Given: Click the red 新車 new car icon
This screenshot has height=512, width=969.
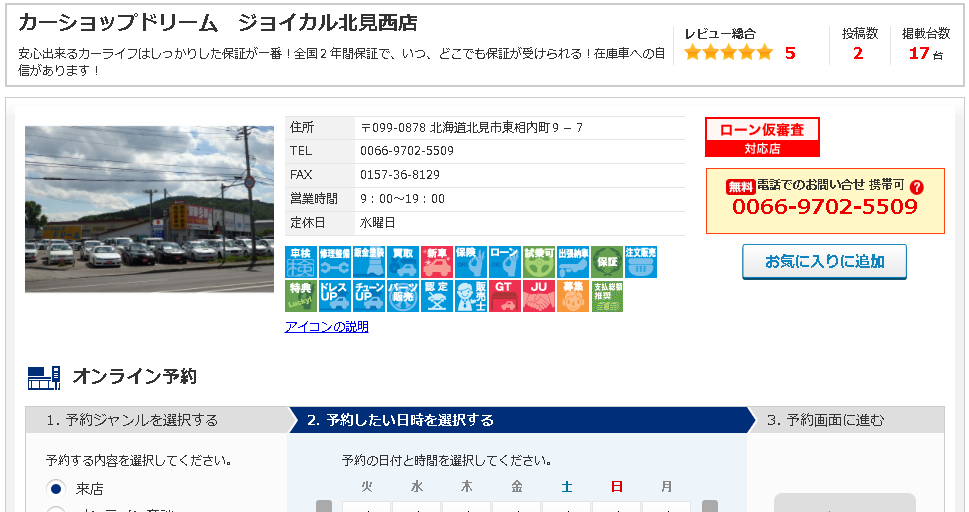Looking at the screenshot, I should tap(437, 262).
